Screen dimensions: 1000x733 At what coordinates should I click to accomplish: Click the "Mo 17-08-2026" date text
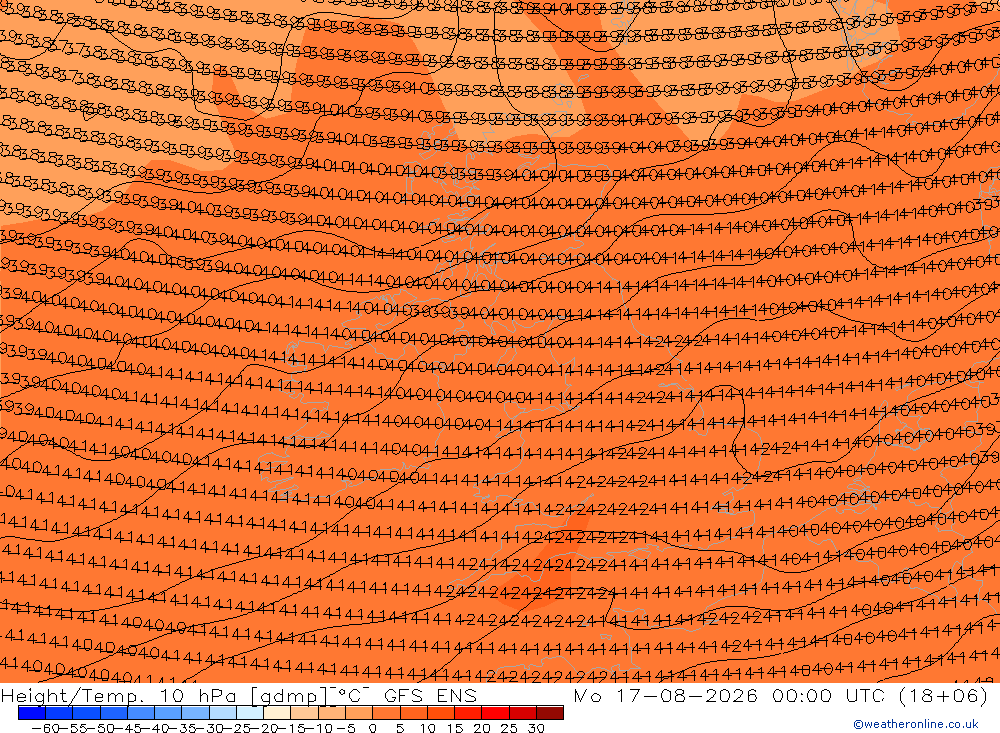click(666, 695)
